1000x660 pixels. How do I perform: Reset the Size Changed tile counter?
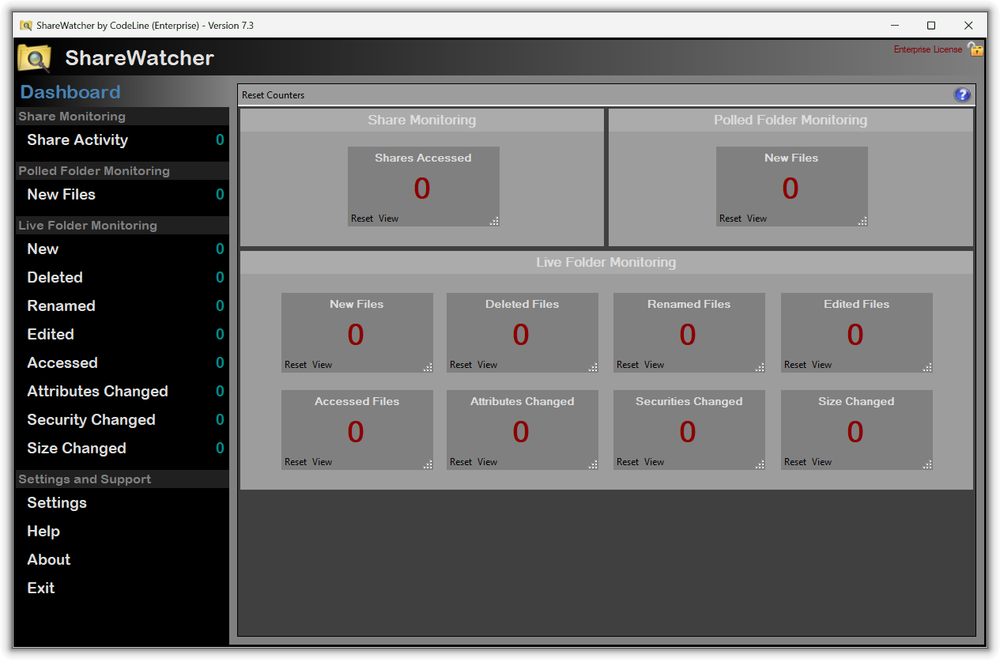(795, 462)
